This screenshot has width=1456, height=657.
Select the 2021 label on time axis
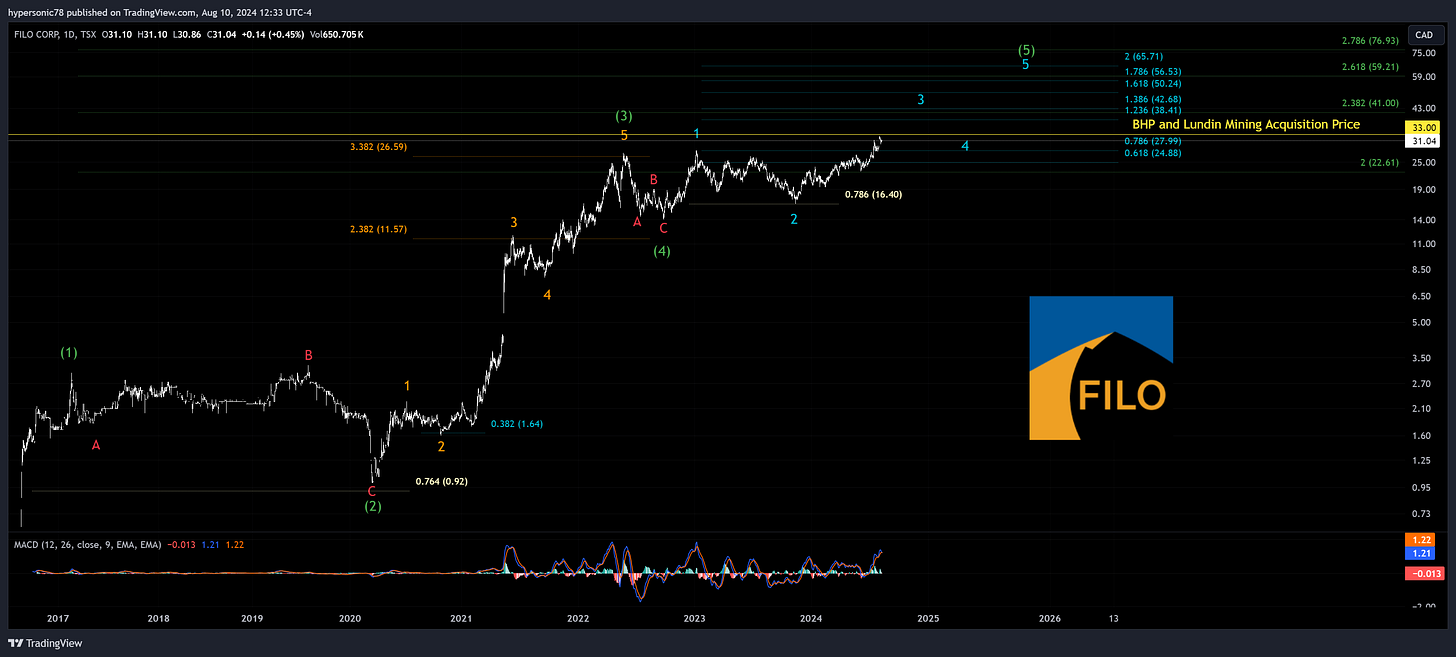461,618
